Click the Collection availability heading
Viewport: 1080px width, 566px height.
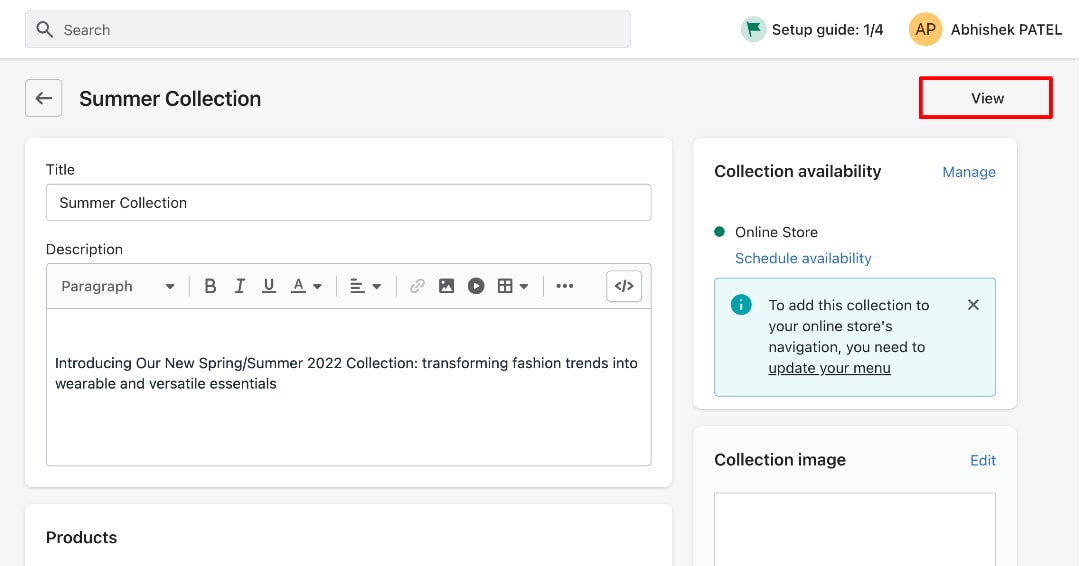798,171
